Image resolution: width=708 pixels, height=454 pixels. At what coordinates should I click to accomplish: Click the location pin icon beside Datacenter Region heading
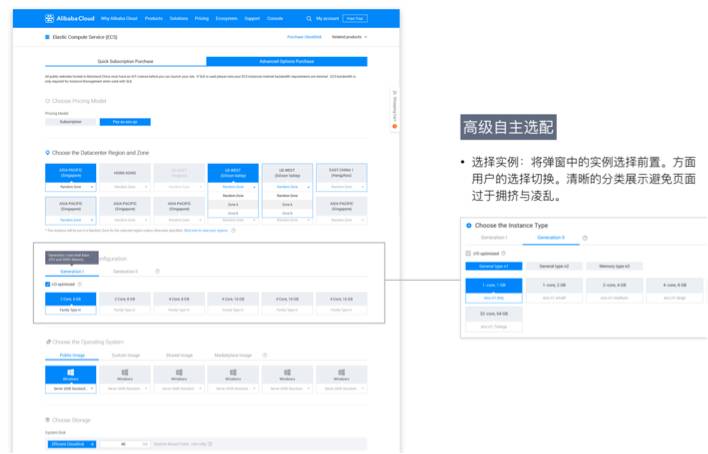(47, 153)
